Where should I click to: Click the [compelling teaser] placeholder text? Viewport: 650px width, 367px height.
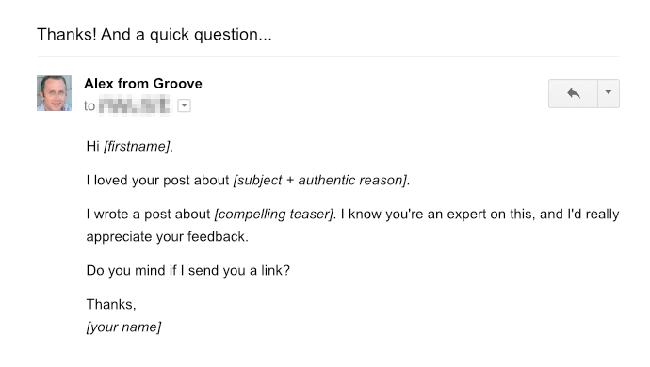click(x=274, y=214)
